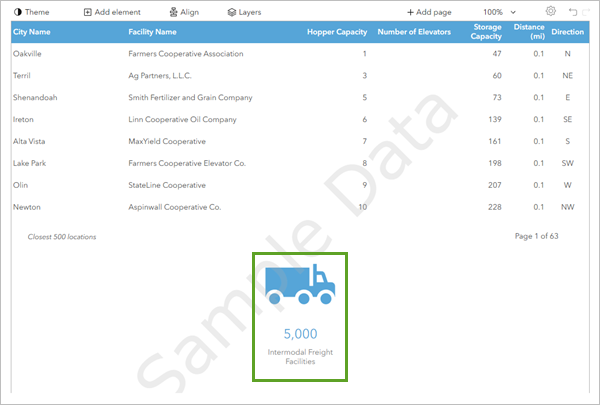The image size is (600, 405).
Task: Click the Page 1 of 63 indicator
Action: (536, 236)
